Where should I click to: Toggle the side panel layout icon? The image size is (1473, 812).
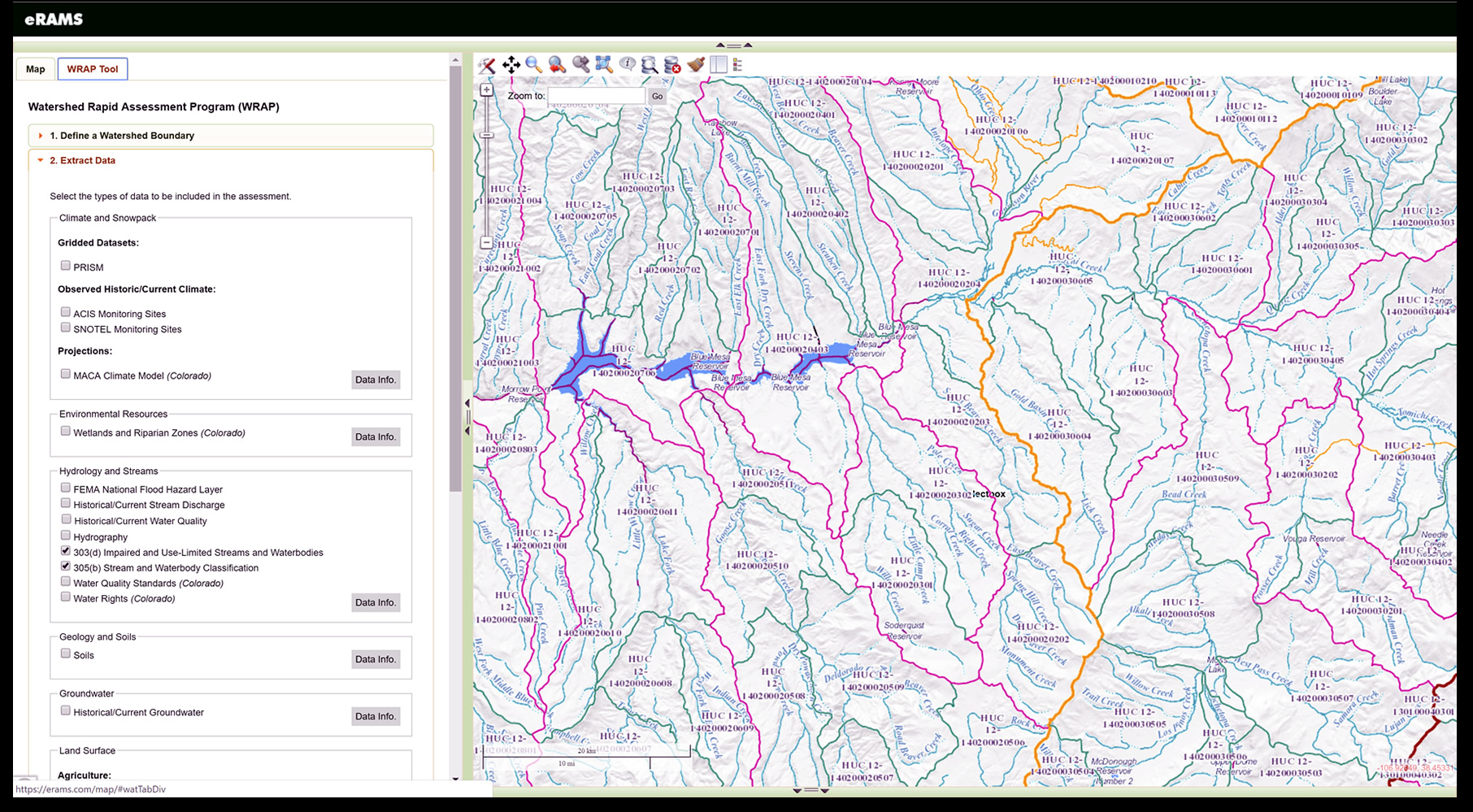coord(719,64)
